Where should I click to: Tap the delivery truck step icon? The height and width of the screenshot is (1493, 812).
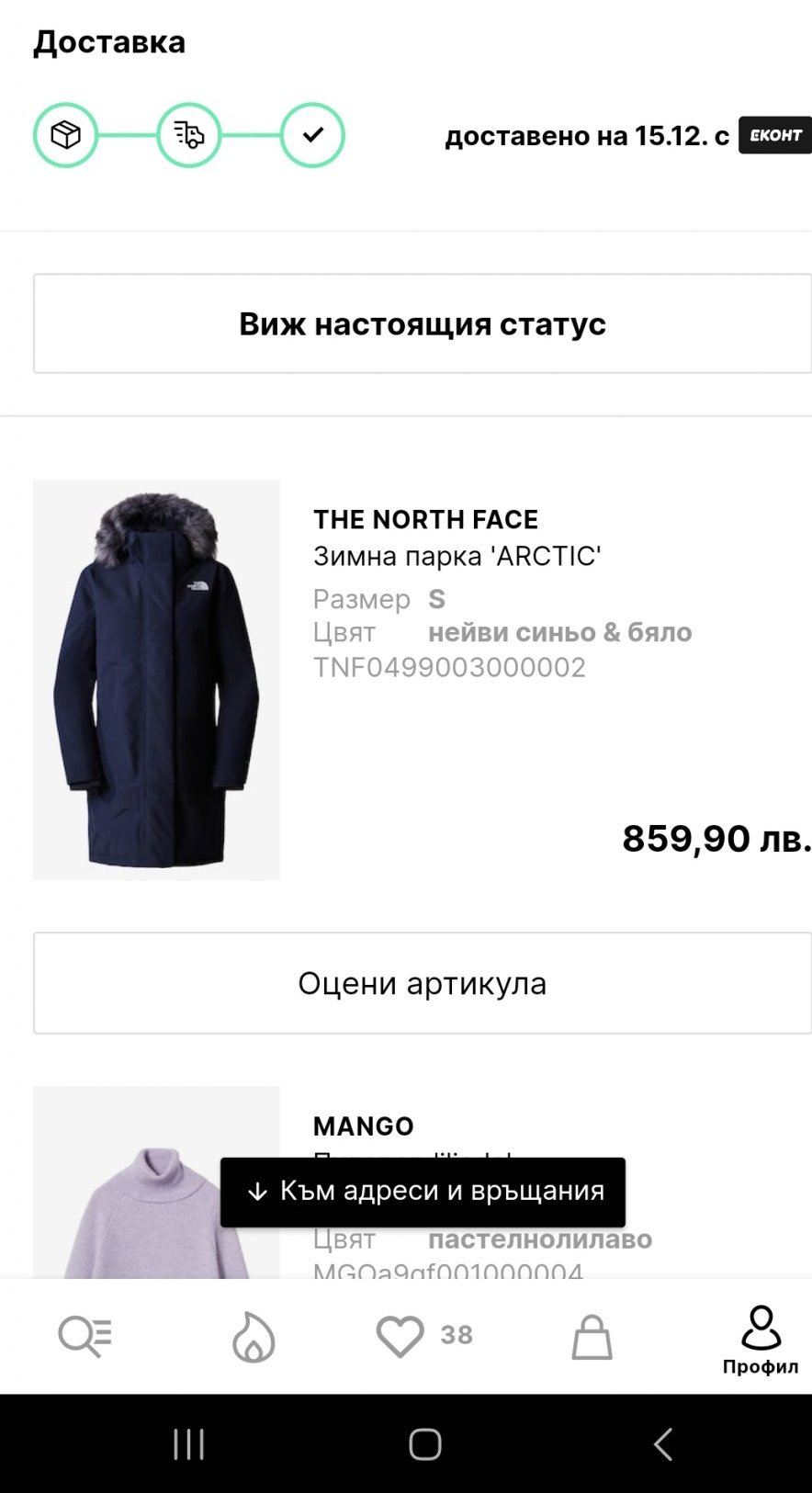point(189,135)
